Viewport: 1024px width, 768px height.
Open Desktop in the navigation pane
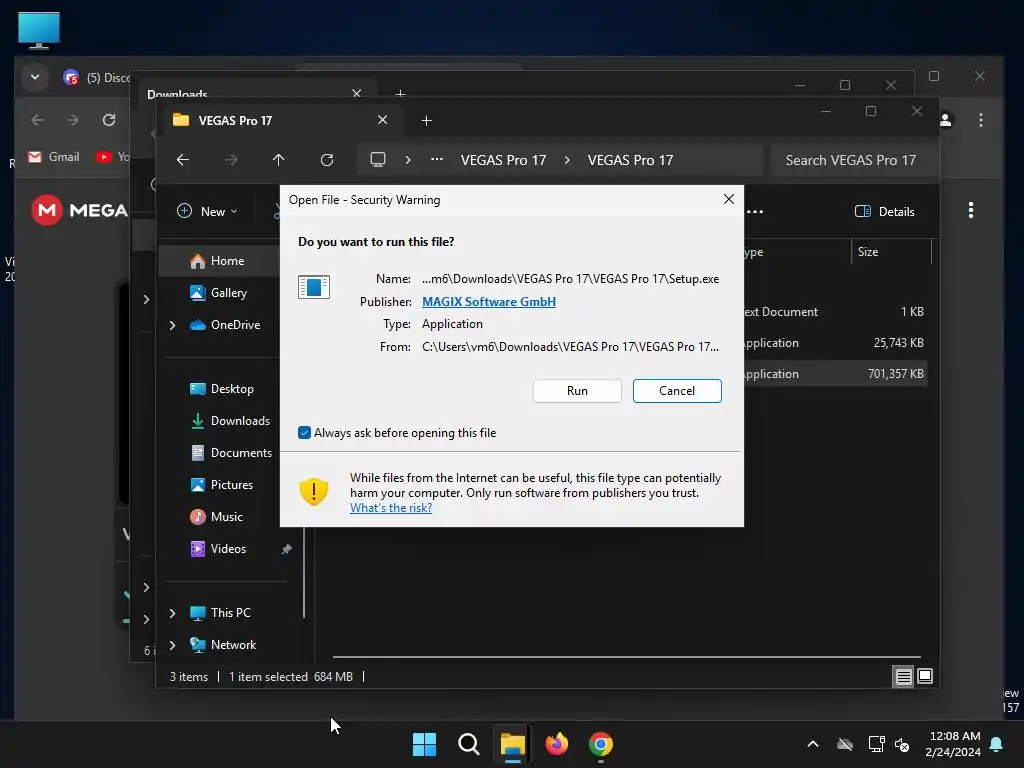222,389
